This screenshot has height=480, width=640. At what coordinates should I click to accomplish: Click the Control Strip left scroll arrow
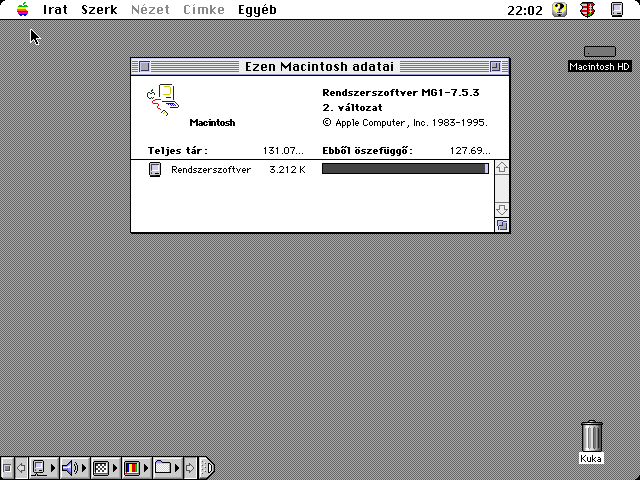[21, 468]
